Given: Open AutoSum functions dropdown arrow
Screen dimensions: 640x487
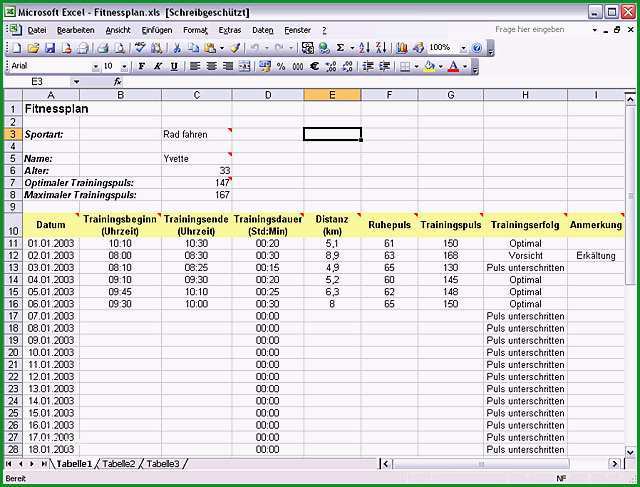Looking at the screenshot, I should pos(352,48).
